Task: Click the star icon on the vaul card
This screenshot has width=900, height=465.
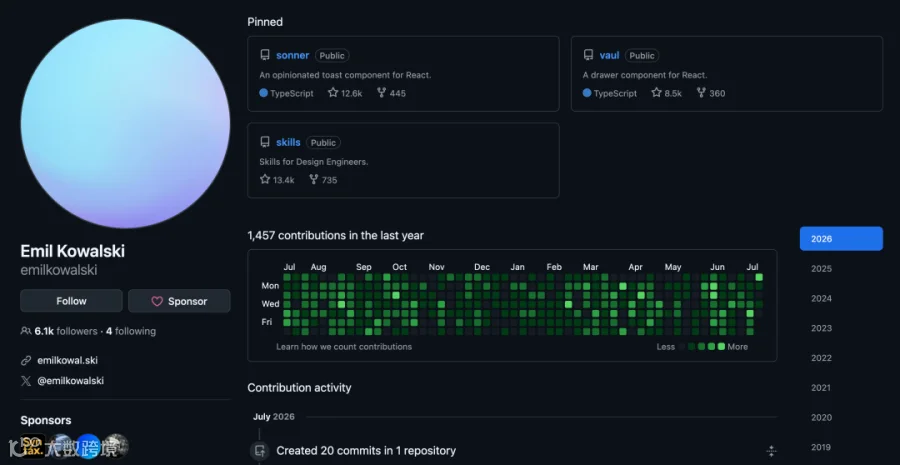Action: pos(657,92)
